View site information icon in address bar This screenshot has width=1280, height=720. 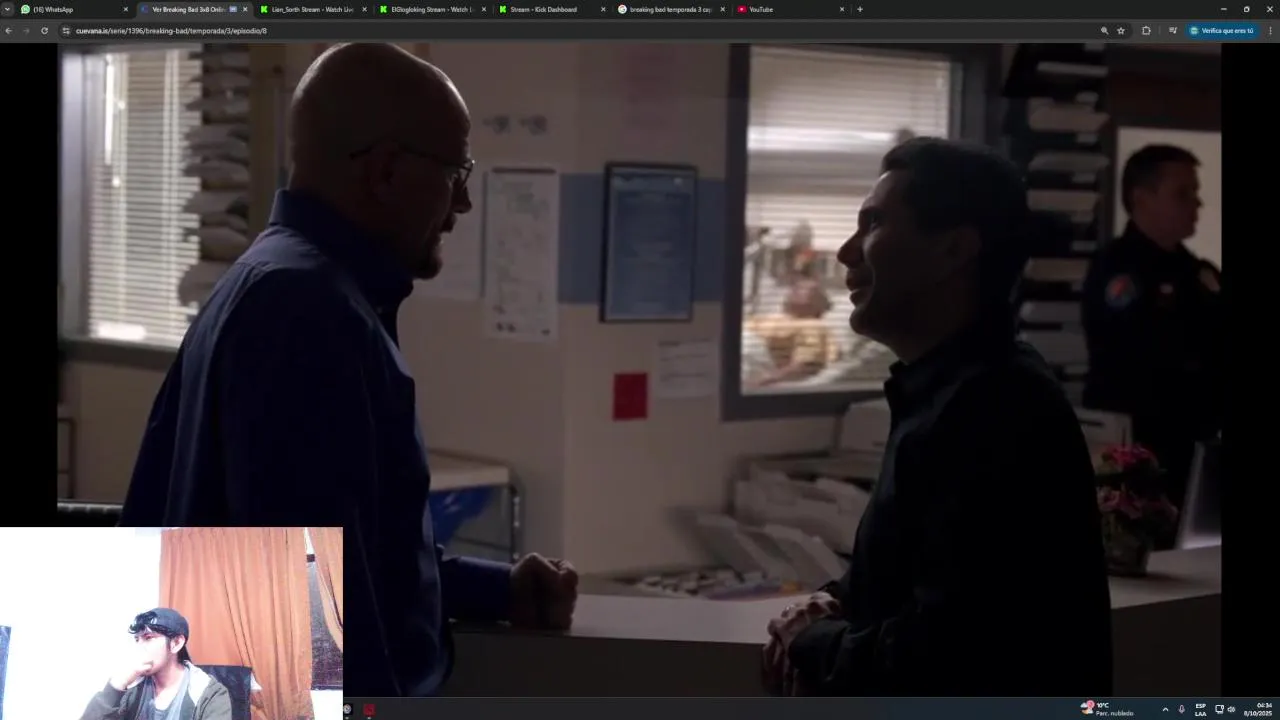click(x=66, y=31)
